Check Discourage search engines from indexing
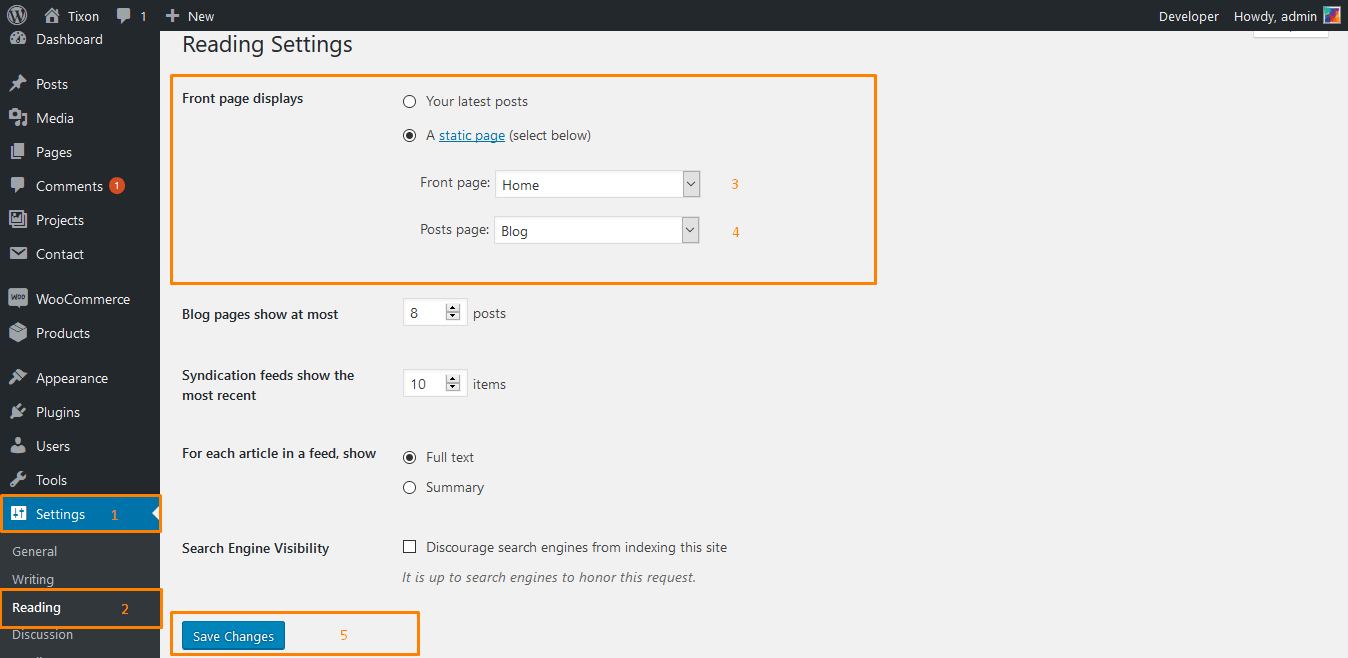Viewport: 1348px width, 658px height. pyautogui.click(x=409, y=547)
